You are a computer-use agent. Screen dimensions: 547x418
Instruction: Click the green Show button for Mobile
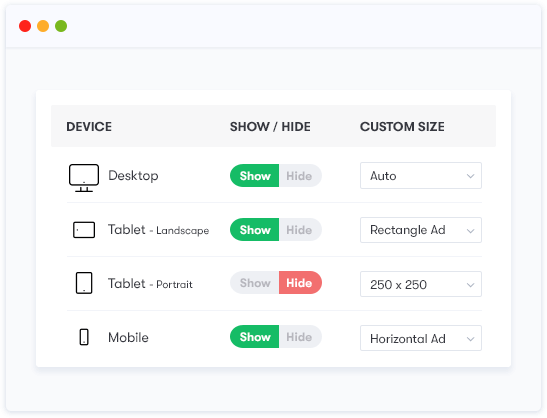pyautogui.click(x=255, y=337)
